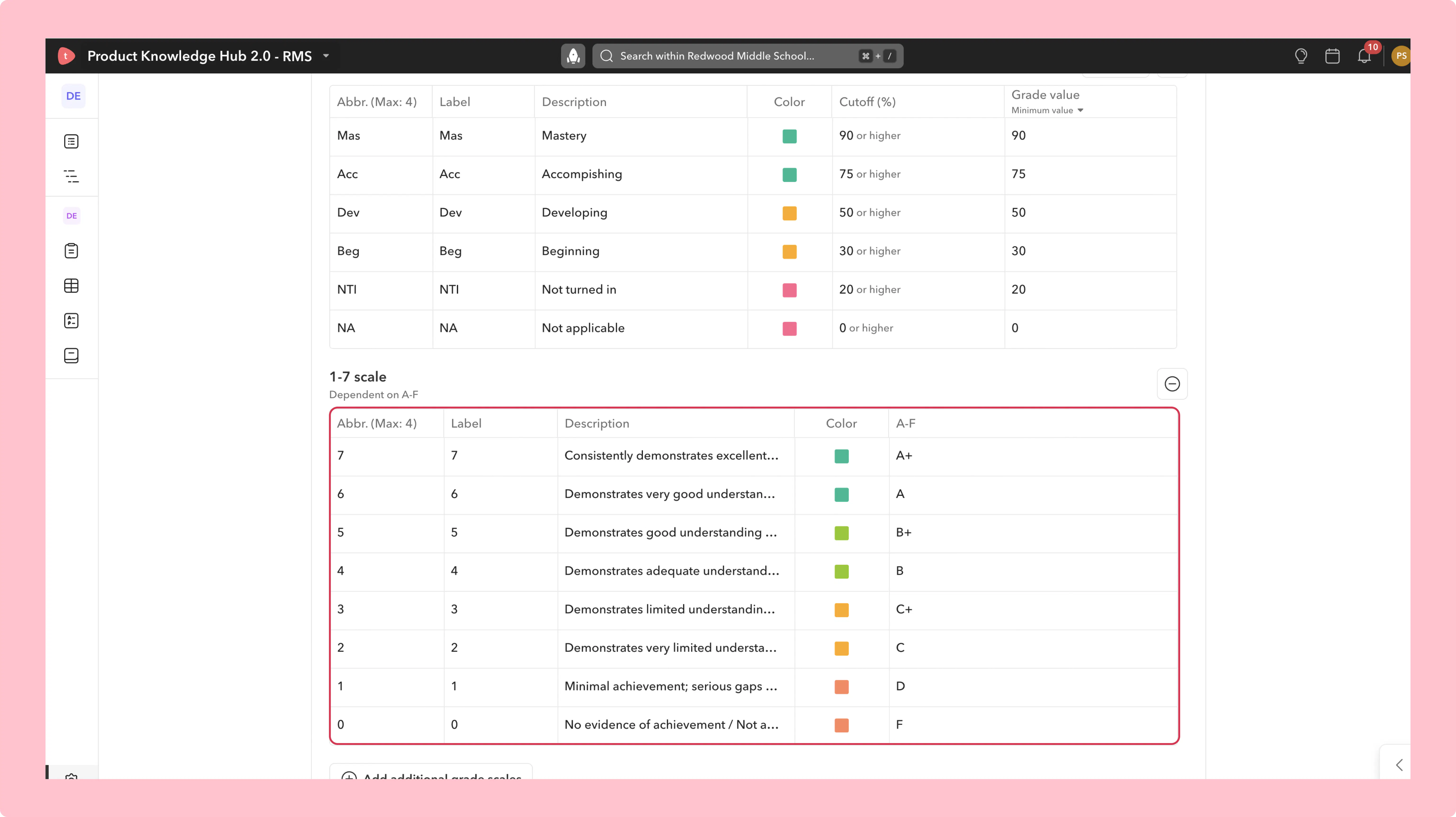
Task: Open the book sidebar icon
Action: point(71,356)
